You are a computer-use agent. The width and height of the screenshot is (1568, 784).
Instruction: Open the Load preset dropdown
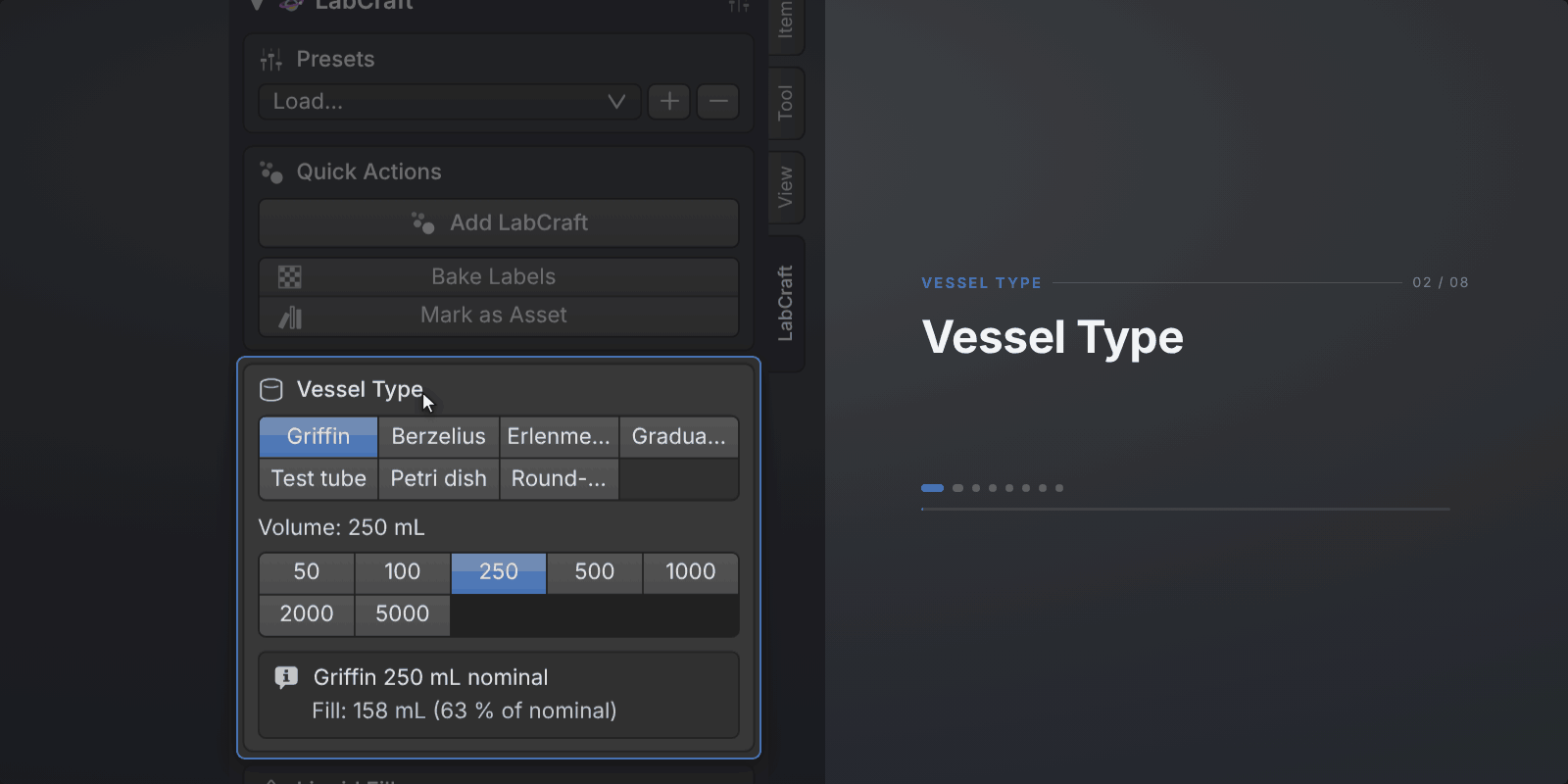450,102
